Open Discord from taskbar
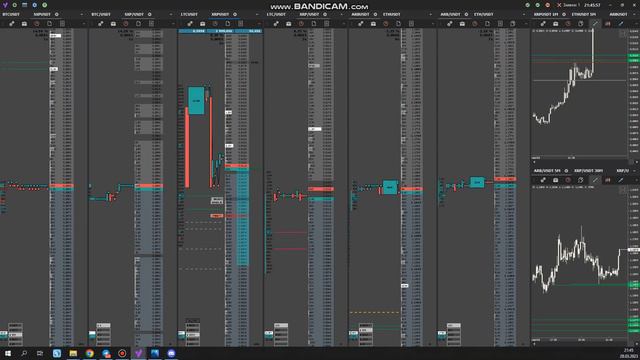Screen dimensions: 640x360 171,353
